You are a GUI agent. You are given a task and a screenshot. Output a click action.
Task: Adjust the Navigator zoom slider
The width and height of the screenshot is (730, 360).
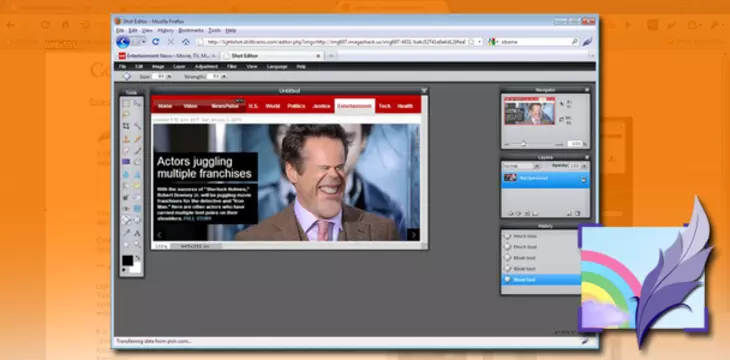click(523, 144)
